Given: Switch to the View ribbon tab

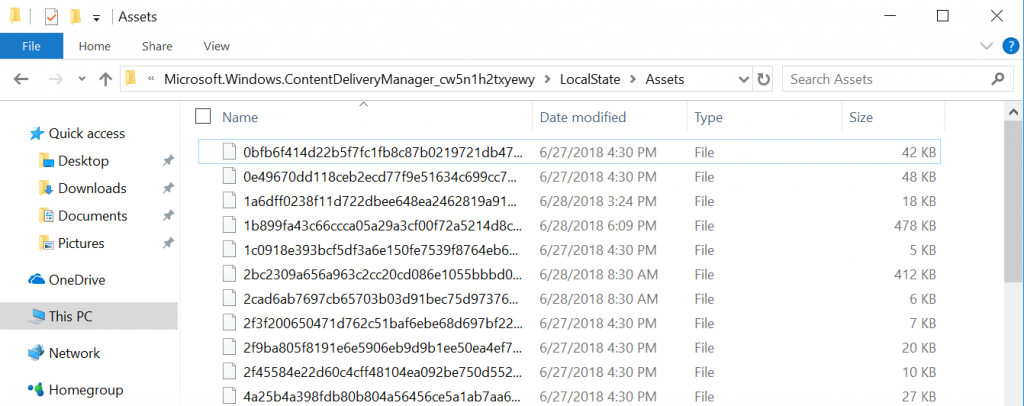Looking at the screenshot, I should click(216, 46).
